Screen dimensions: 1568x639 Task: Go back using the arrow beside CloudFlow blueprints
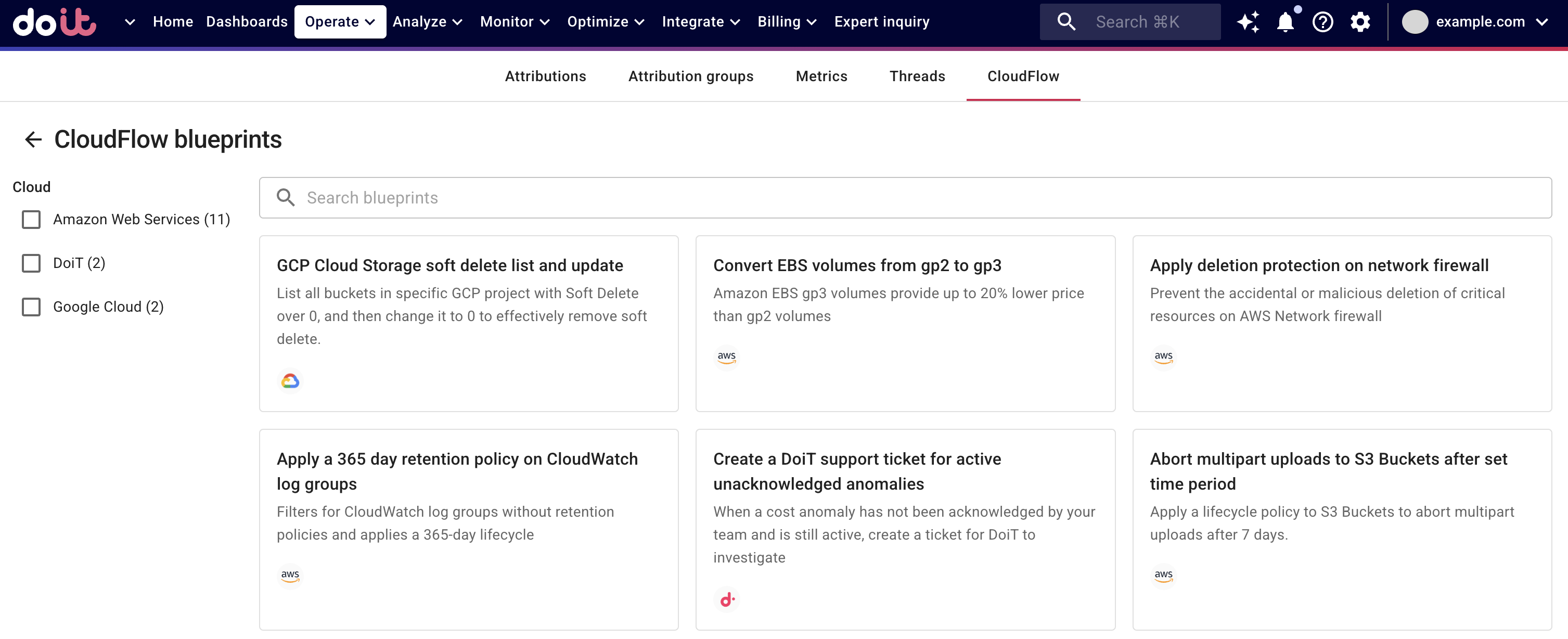33,139
